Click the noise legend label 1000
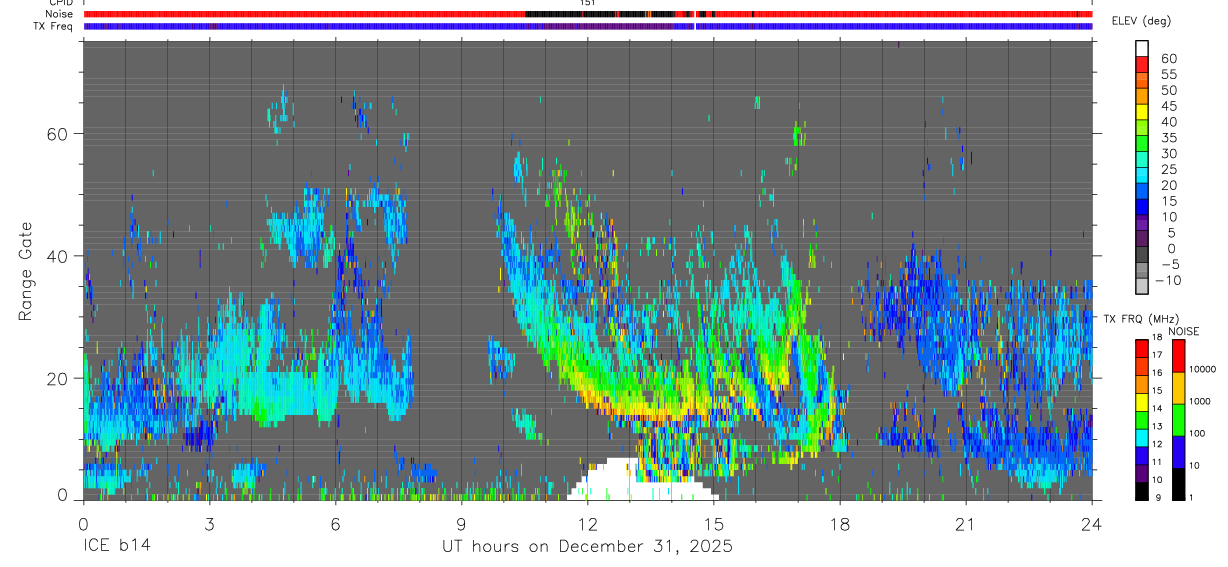1228x567 pixels. [x=1201, y=401]
